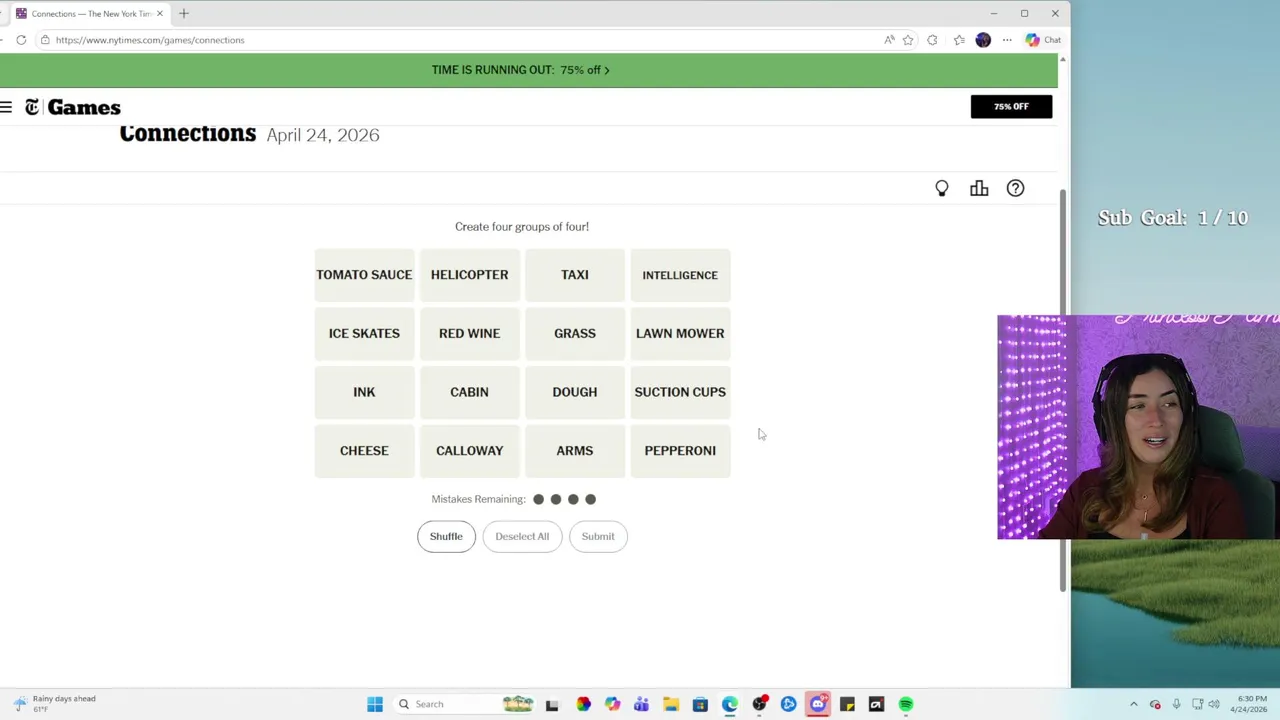Open the Windows Start menu
Viewport: 1280px width, 720px height.
point(375,704)
